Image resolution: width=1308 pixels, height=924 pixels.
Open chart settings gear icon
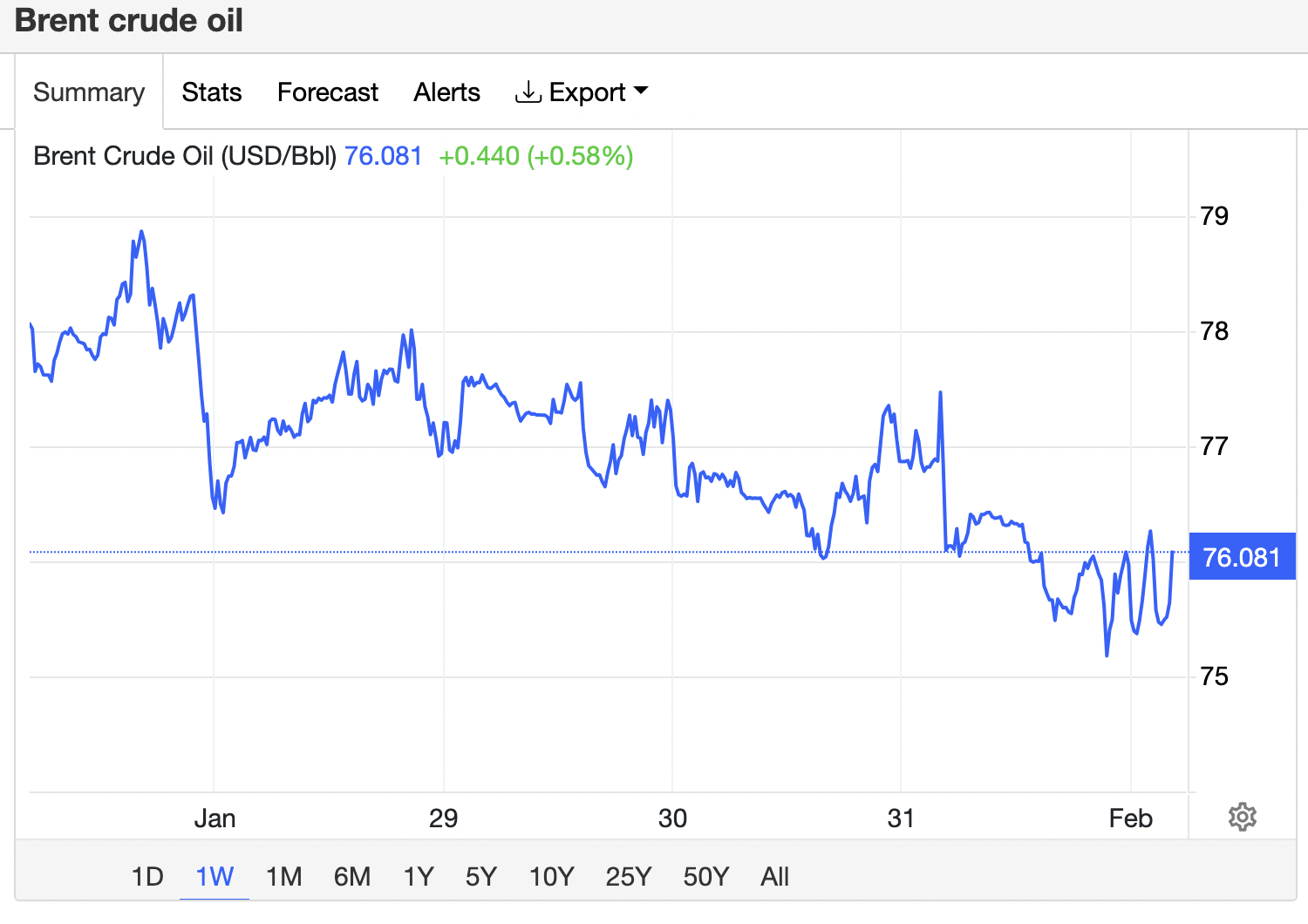pyautogui.click(x=1242, y=817)
